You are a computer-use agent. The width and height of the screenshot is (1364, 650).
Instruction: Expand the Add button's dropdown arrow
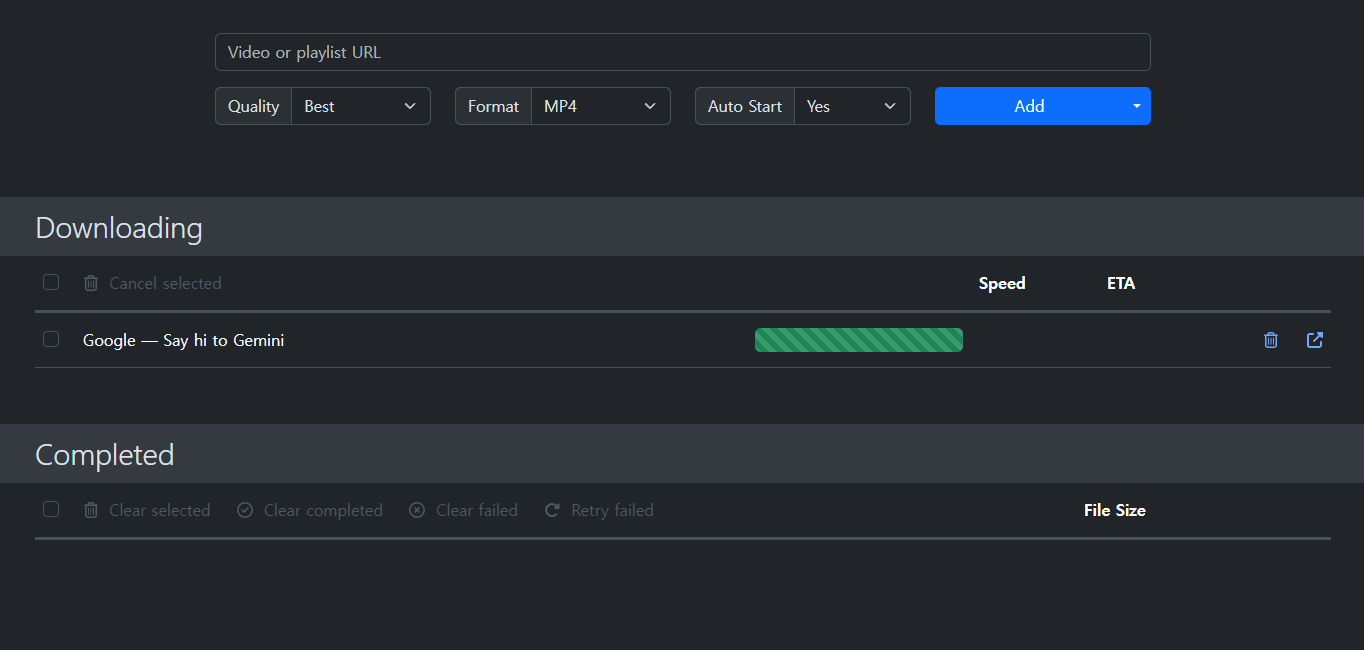click(x=1136, y=106)
